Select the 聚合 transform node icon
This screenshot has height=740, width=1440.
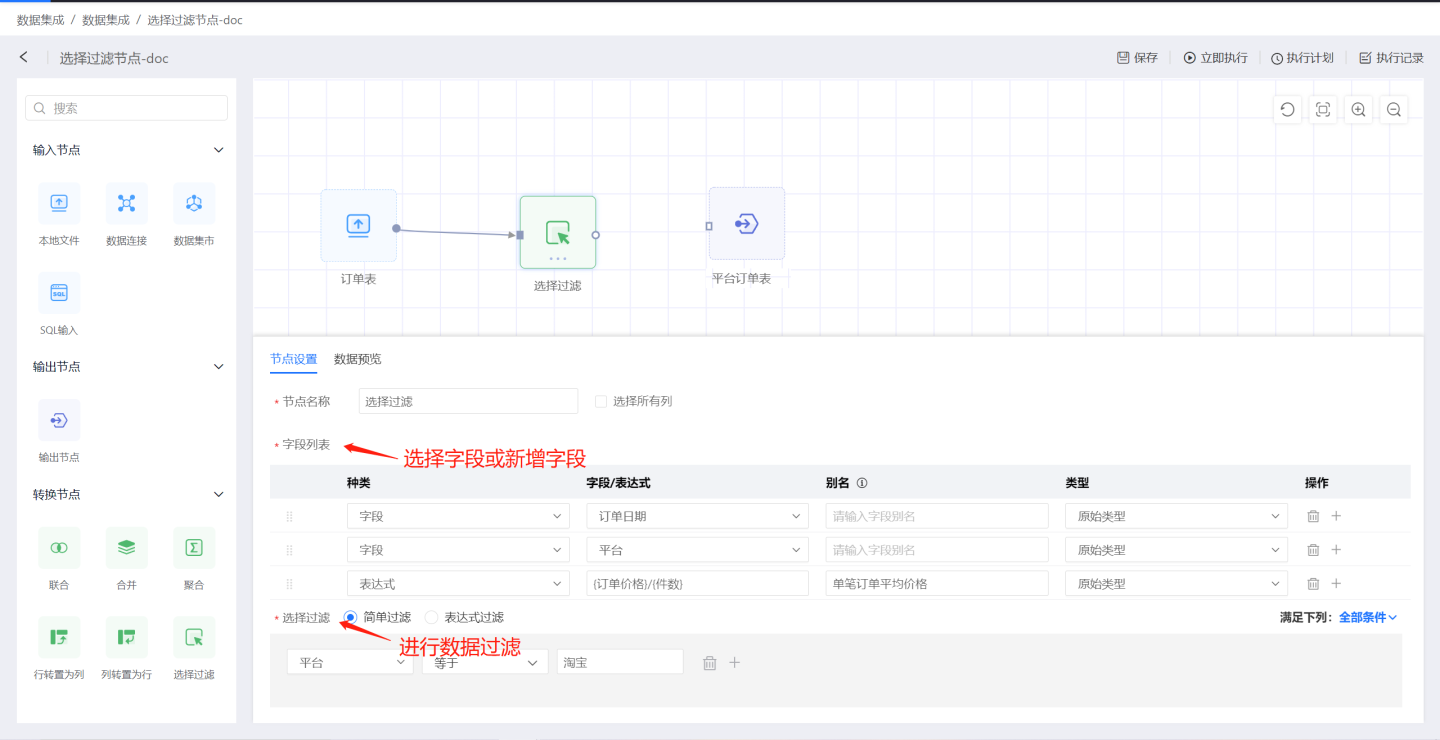pos(194,547)
